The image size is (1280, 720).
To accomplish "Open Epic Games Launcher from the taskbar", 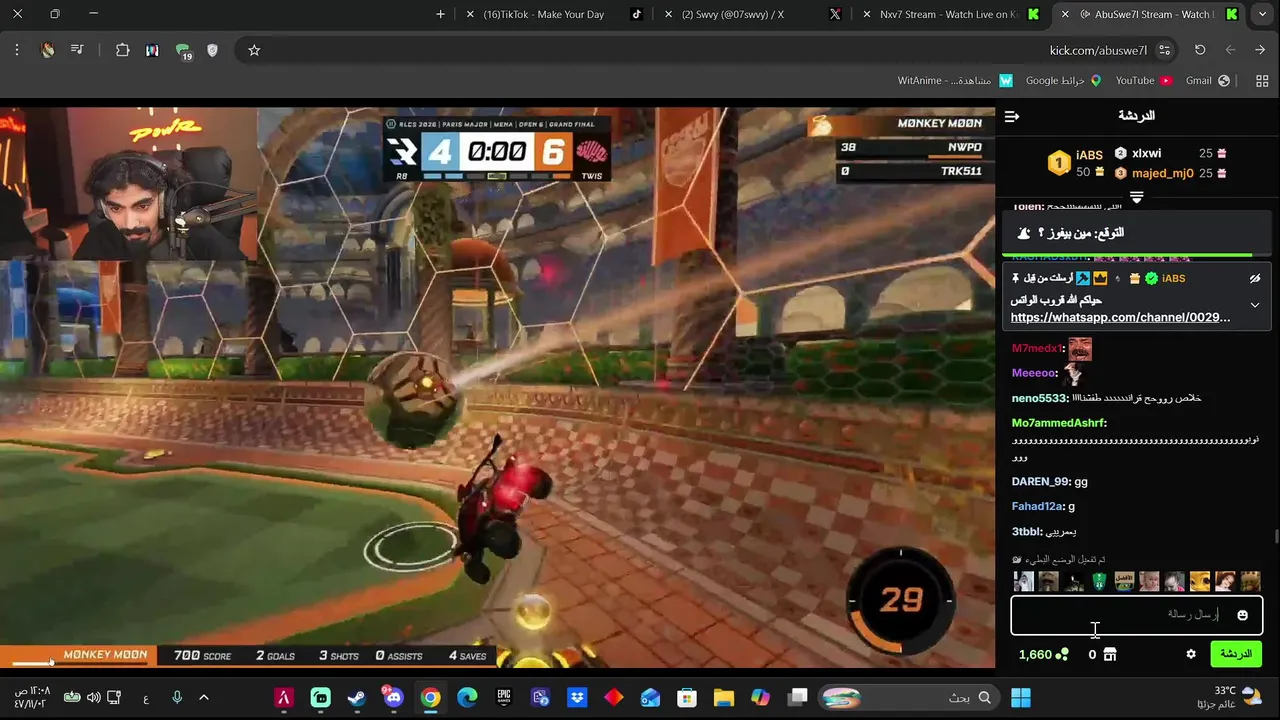I will click(504, 697).
